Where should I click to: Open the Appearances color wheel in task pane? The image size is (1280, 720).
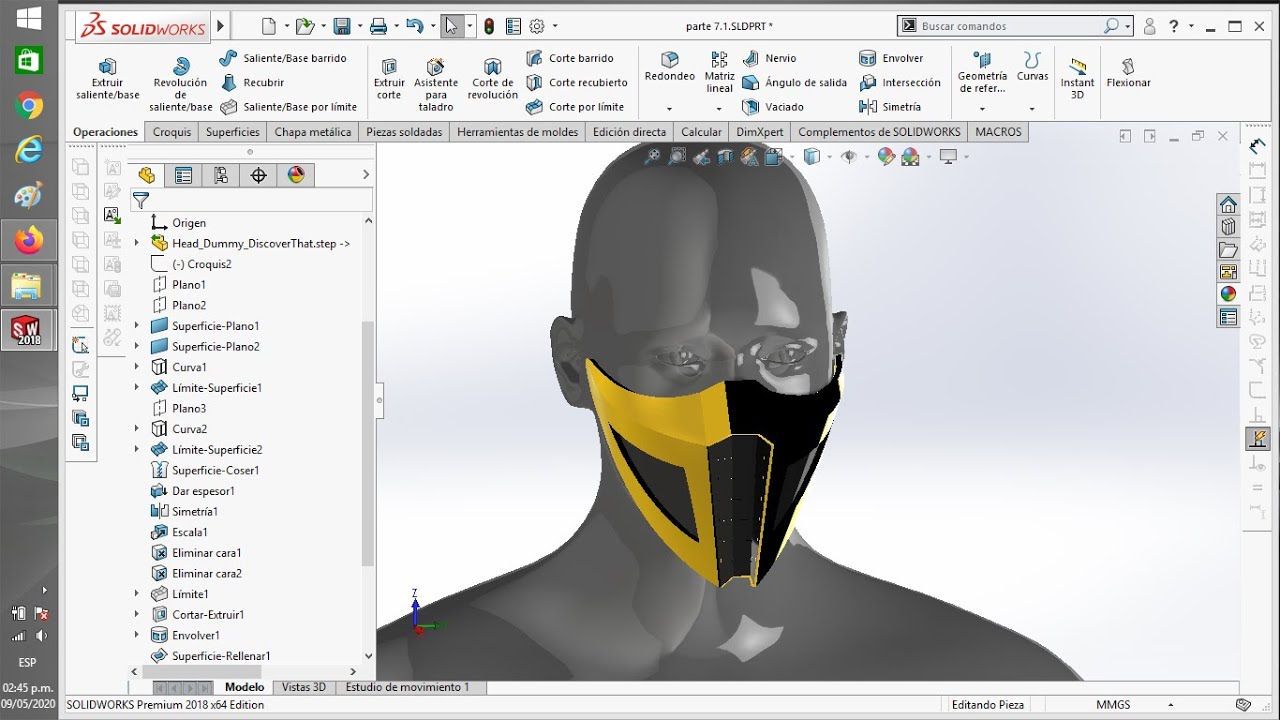coord(1229,294)
